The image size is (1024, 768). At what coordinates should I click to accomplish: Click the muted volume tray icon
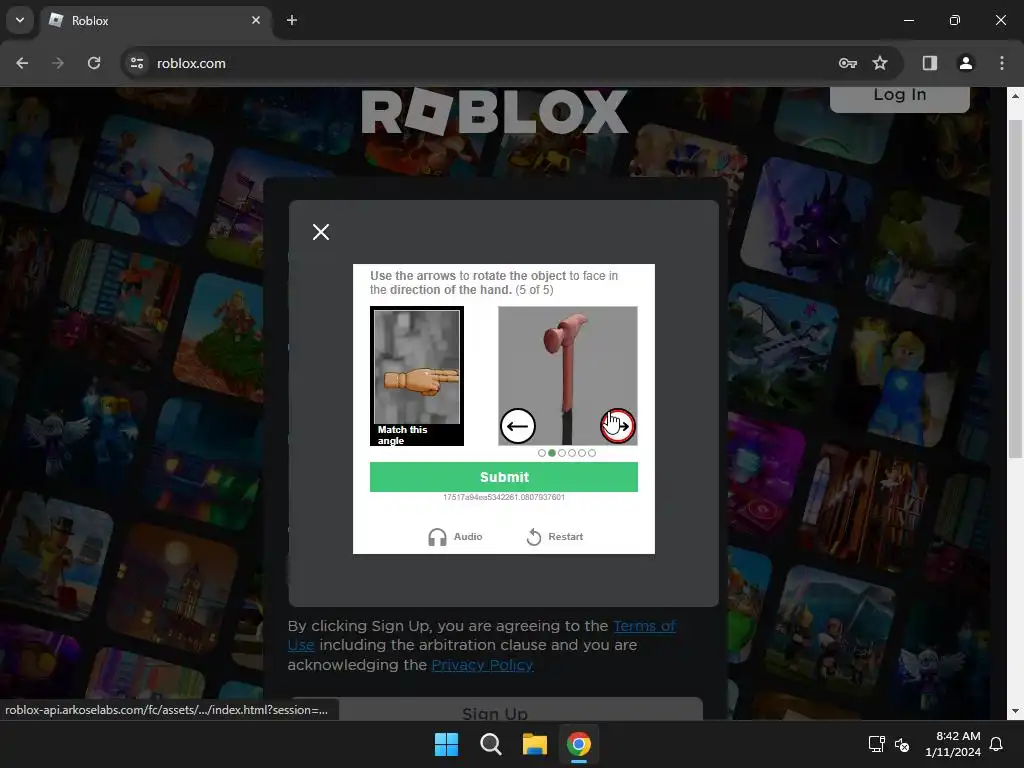[x=902, y=744]
